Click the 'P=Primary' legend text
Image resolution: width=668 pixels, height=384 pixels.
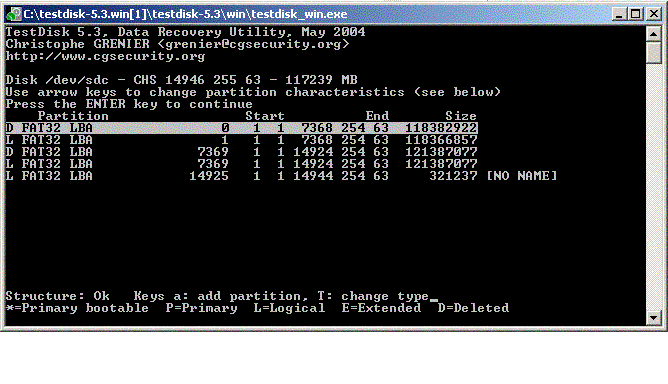pos(202,308)
